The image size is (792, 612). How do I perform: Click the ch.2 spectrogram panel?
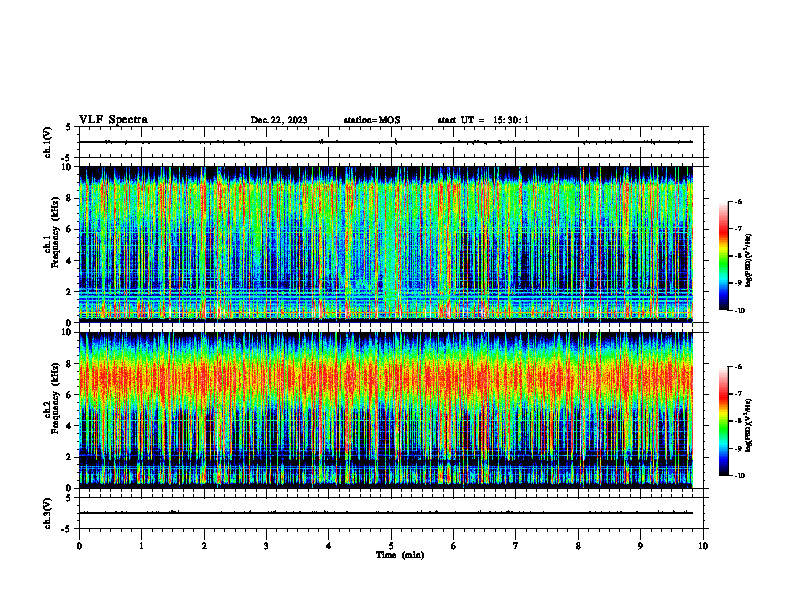click(386, 410)
